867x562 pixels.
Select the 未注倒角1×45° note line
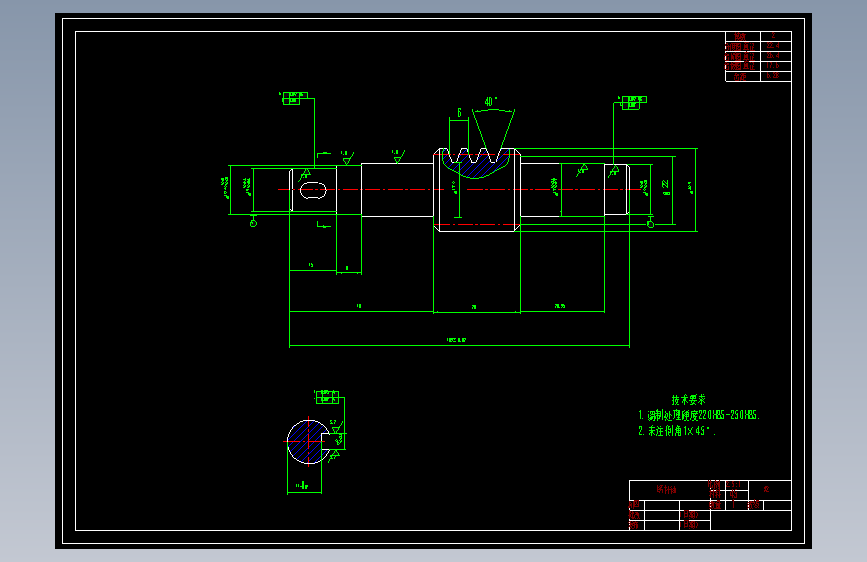[677, 431]
